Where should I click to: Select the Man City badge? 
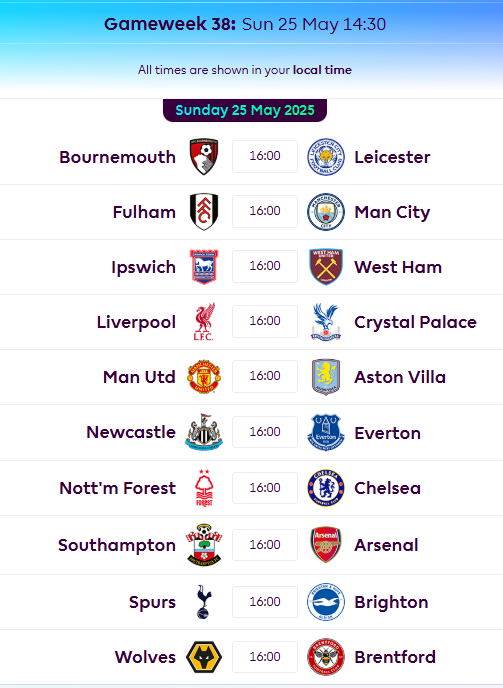(x=326, y=211)
